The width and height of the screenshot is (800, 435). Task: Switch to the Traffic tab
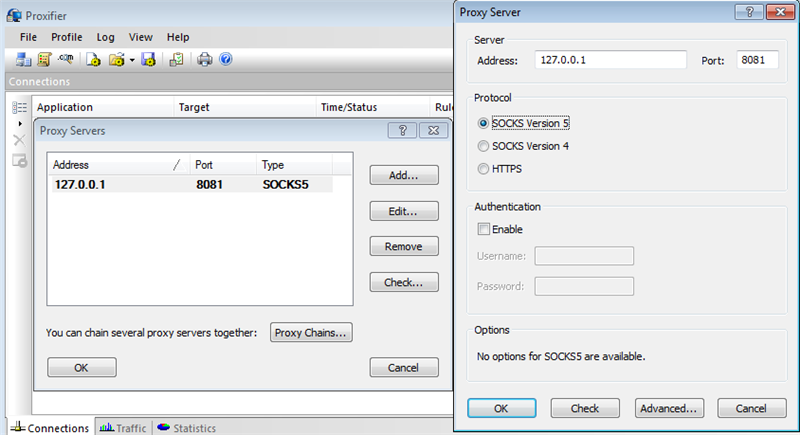click(x=123, y=427)
